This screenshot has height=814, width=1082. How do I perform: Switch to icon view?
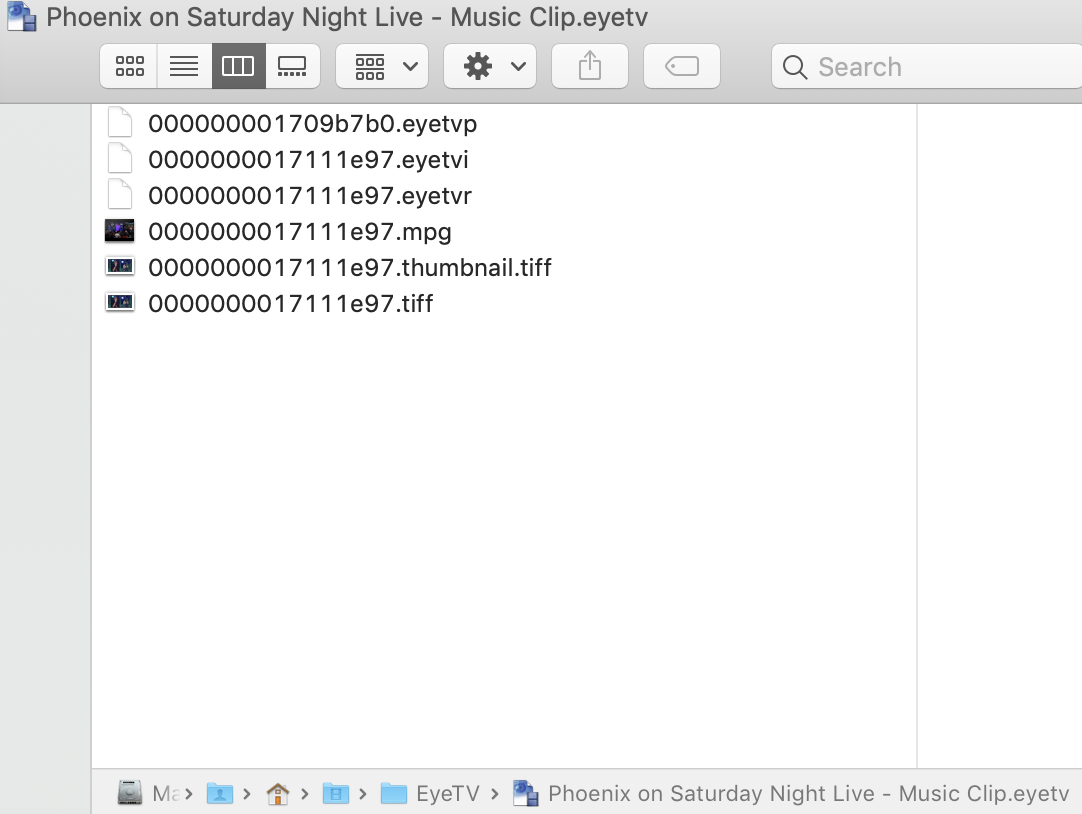pyautogui.click(x=129, y=66)
